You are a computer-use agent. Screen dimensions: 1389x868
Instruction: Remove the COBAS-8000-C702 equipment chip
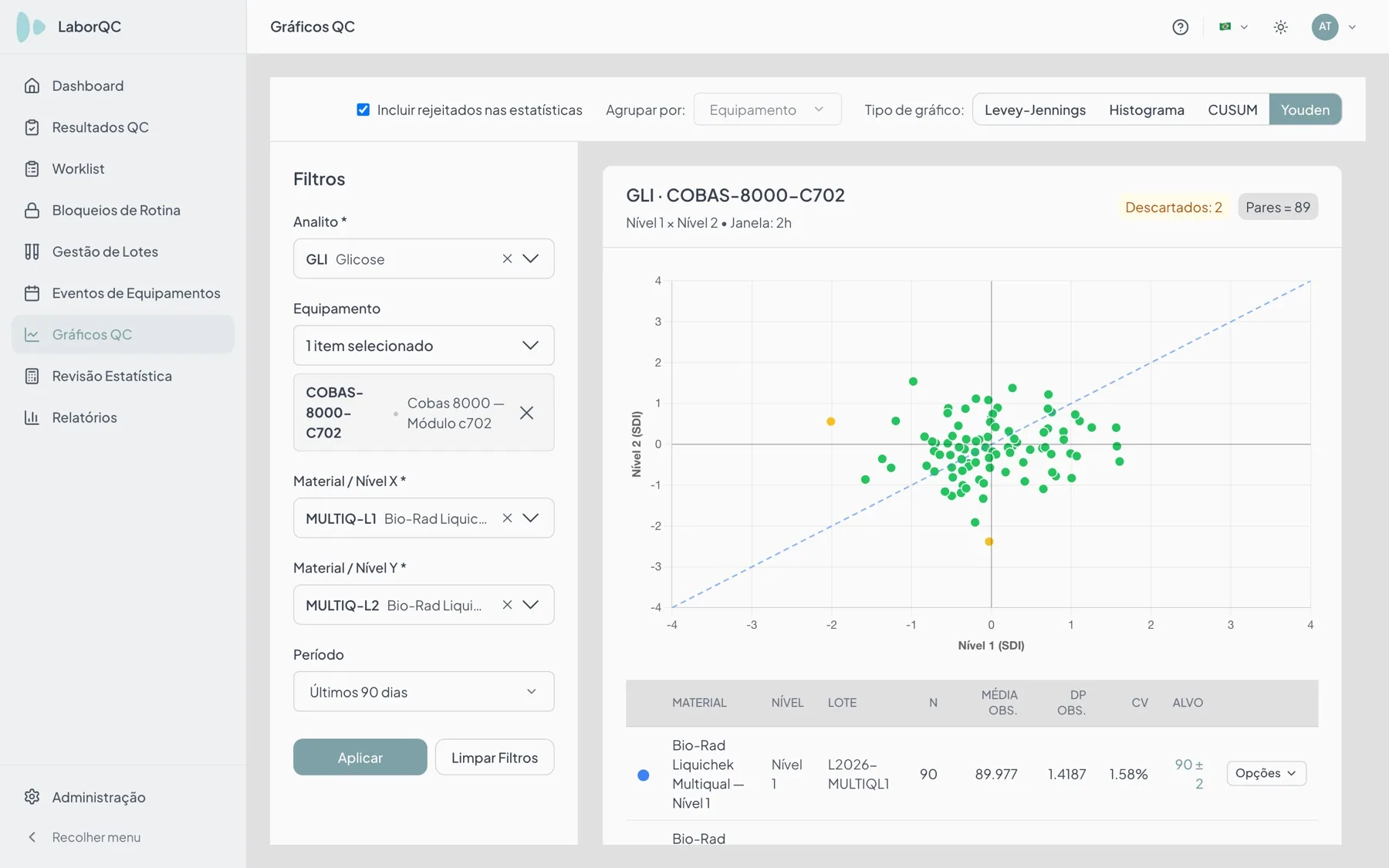527,413
